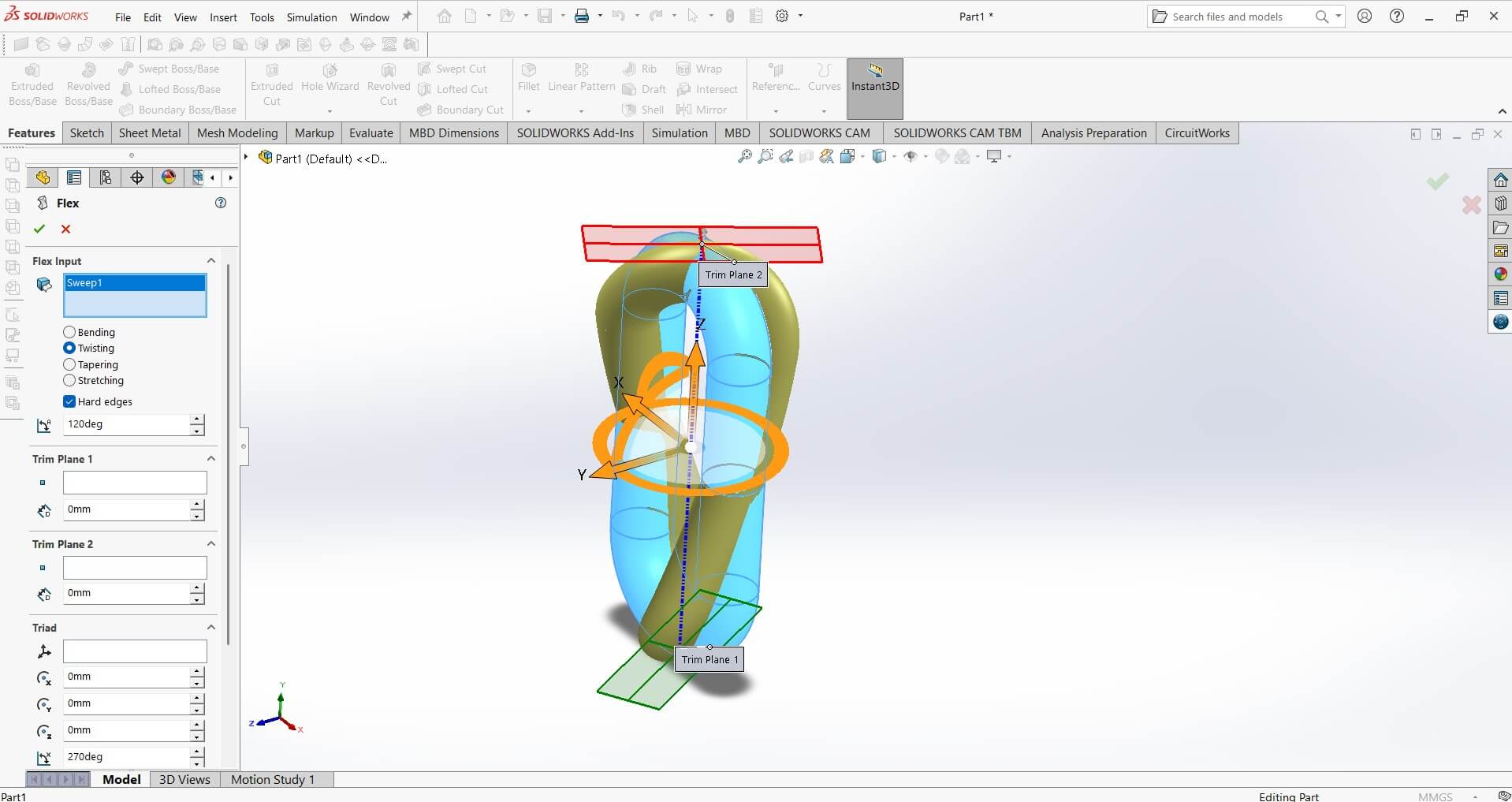Open the Edit Appearance icon

click(941, 156)
